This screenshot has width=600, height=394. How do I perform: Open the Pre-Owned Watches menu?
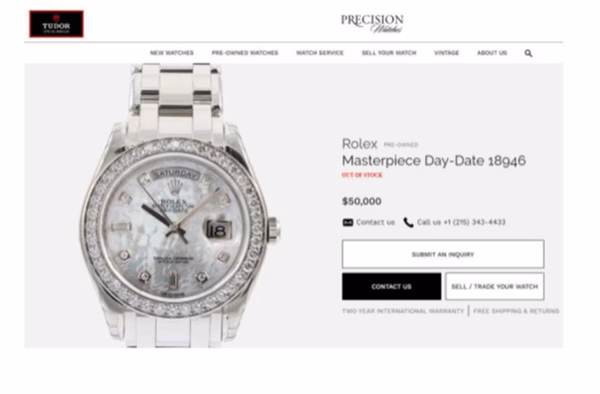(245, 53)
